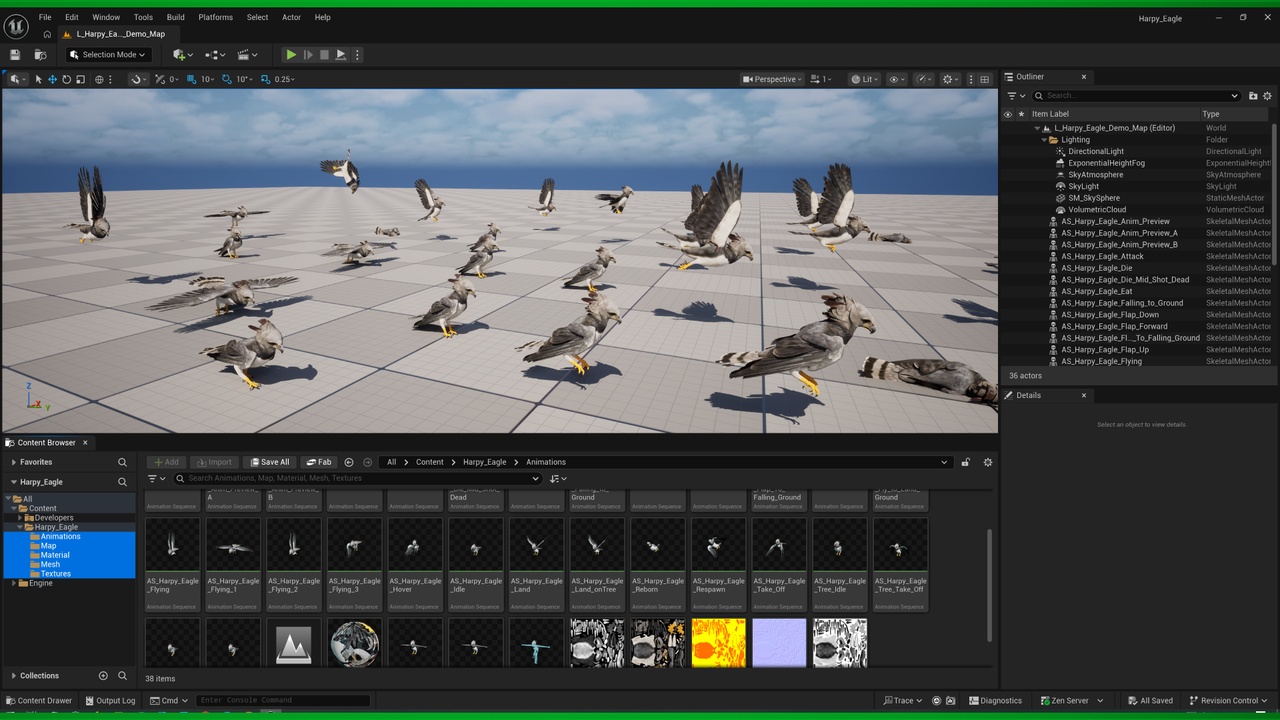1280x720 pixels.
Task: Expand the Collections section
Action: point(13,676)
